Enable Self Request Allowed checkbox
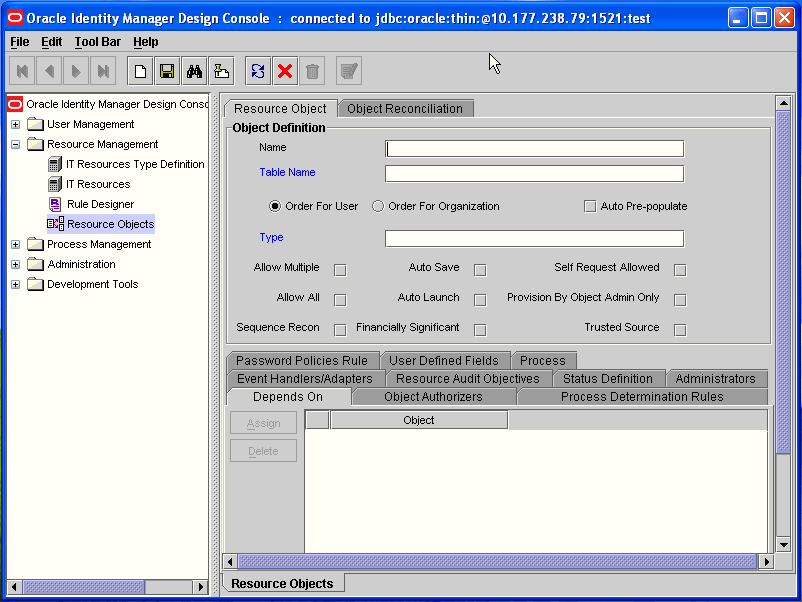Viewport: 802px width, 602px height. pos(680,270)
